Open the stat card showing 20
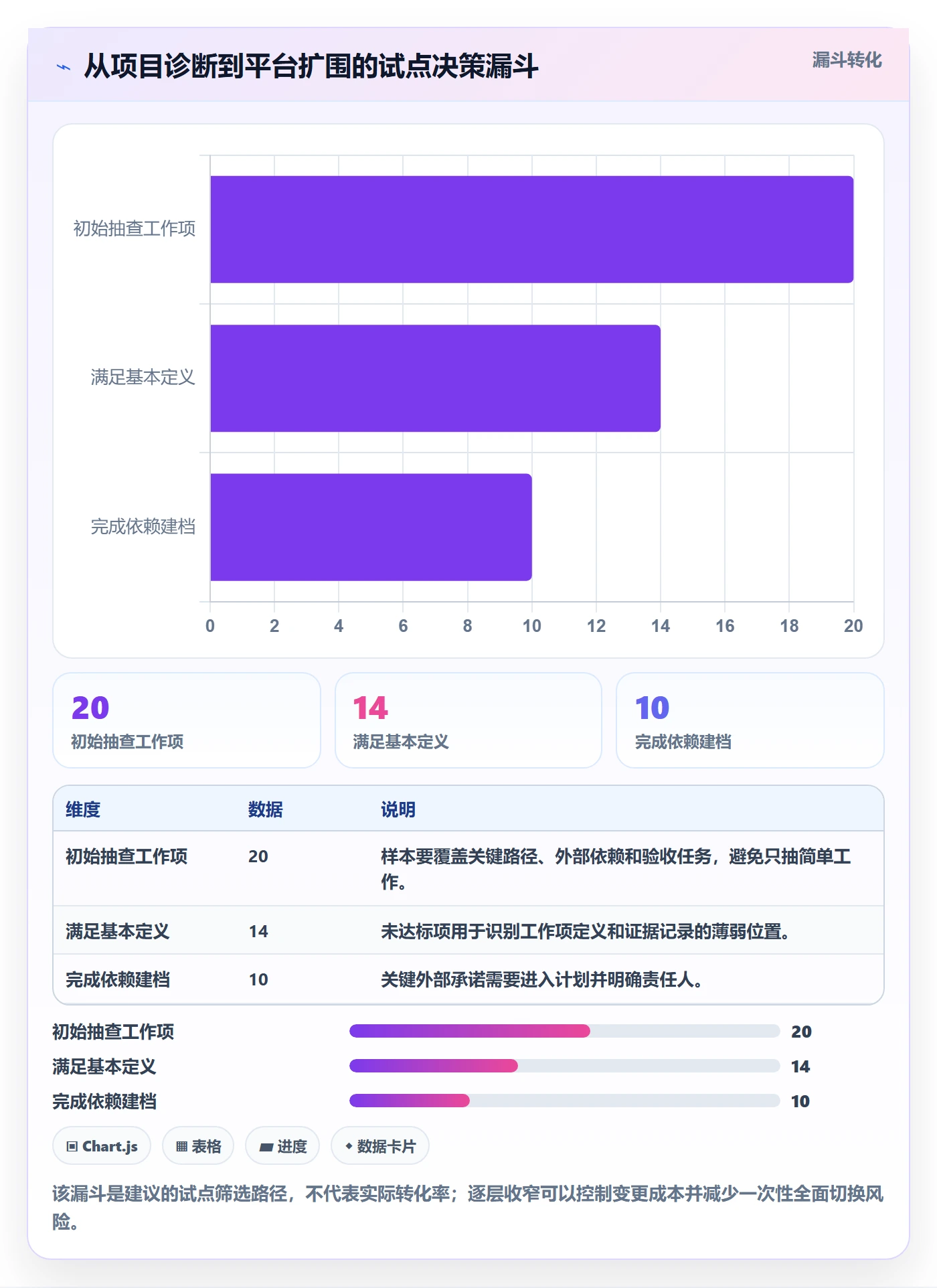This screenshot has height=1288, width=937. pyautogui.click(x=187, y=720)
